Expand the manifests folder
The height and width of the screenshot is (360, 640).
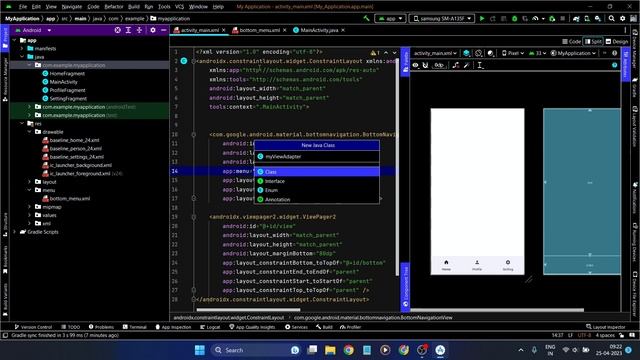point(22,49)
